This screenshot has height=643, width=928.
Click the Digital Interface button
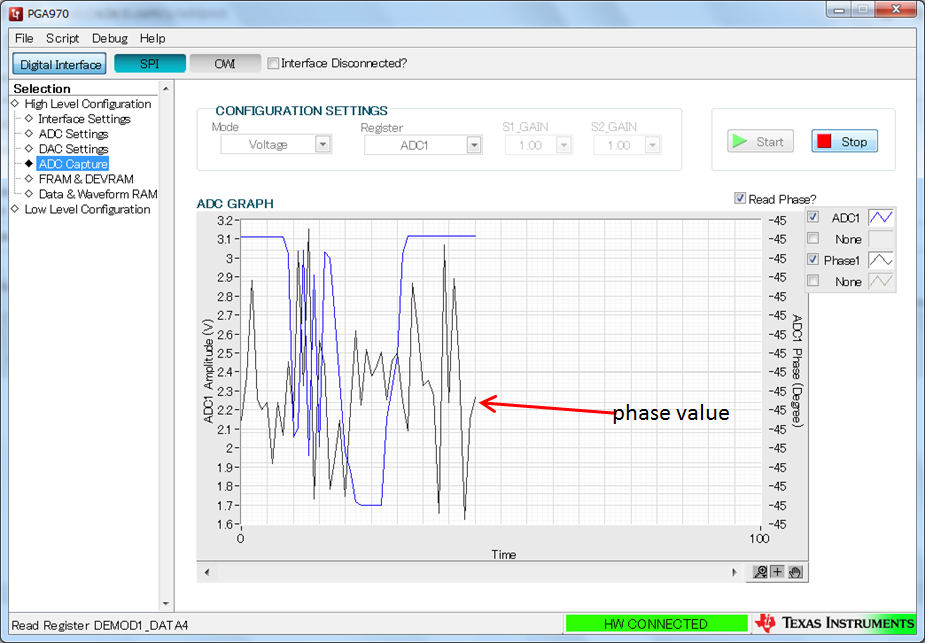click(x=60, y=64)
